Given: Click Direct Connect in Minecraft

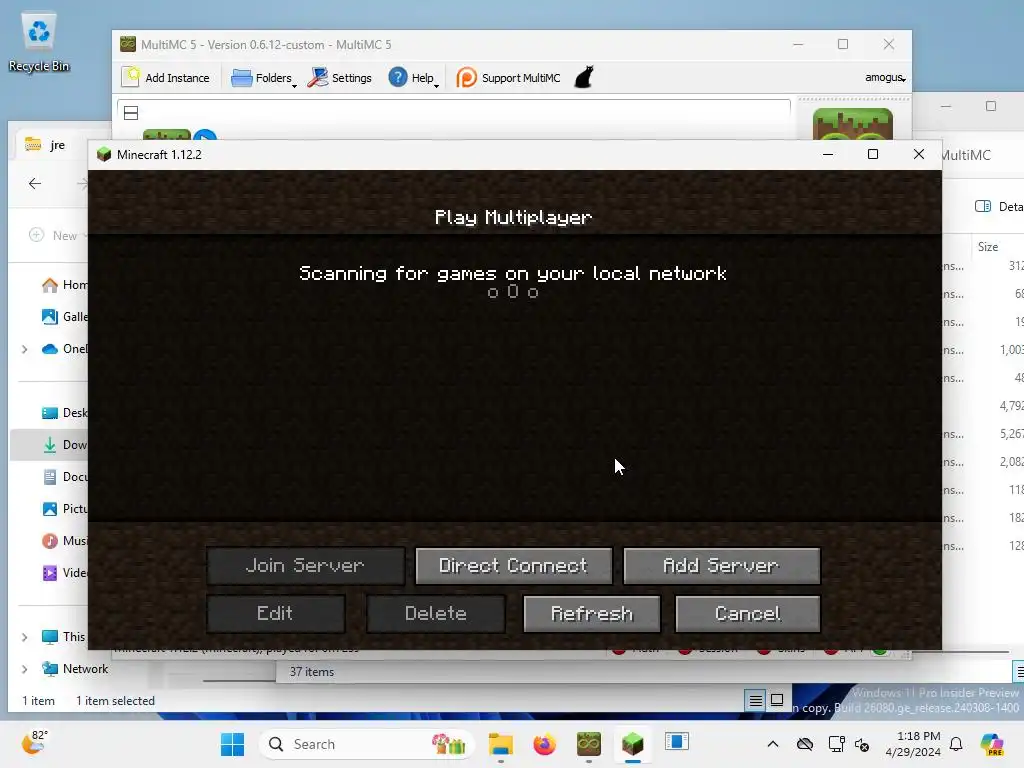Looking at the screenshot, I should coord(513,566).
